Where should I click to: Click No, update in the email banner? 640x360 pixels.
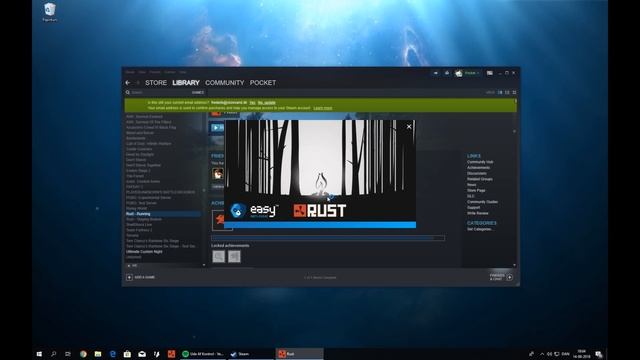click(x=267, y=102)
